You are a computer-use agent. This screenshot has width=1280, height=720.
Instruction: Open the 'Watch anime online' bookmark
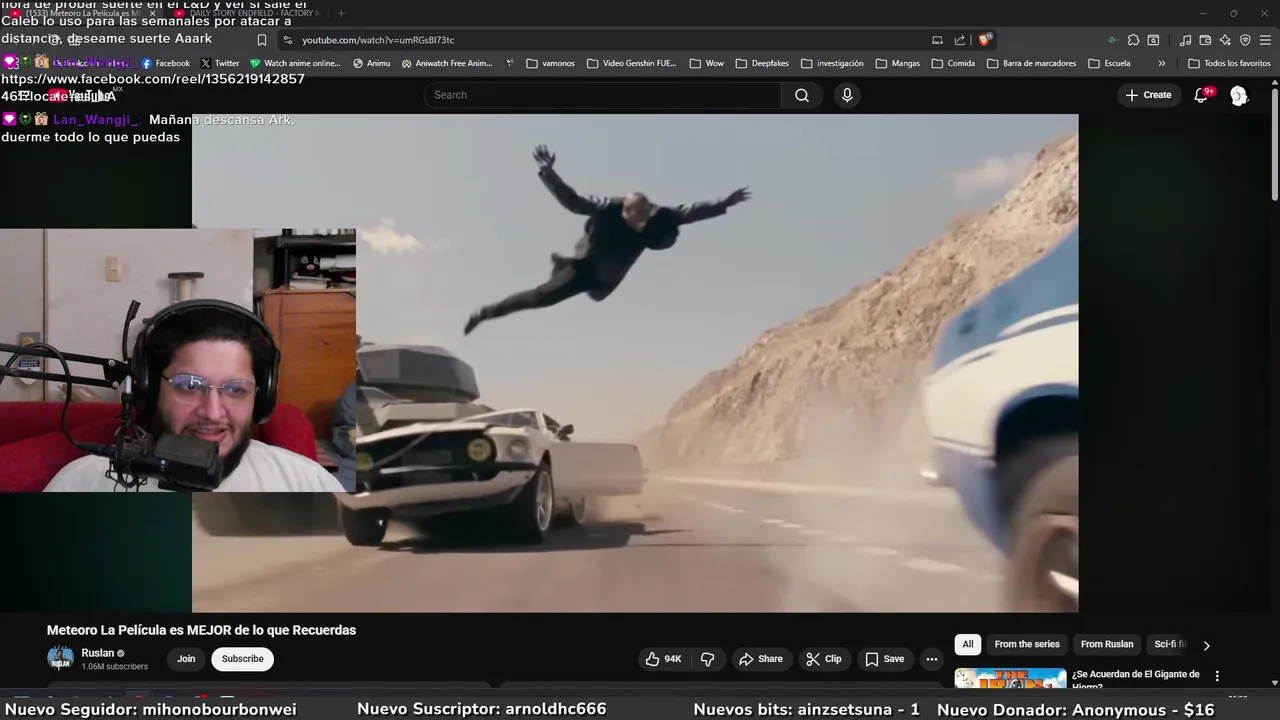(x=295, y=63)
